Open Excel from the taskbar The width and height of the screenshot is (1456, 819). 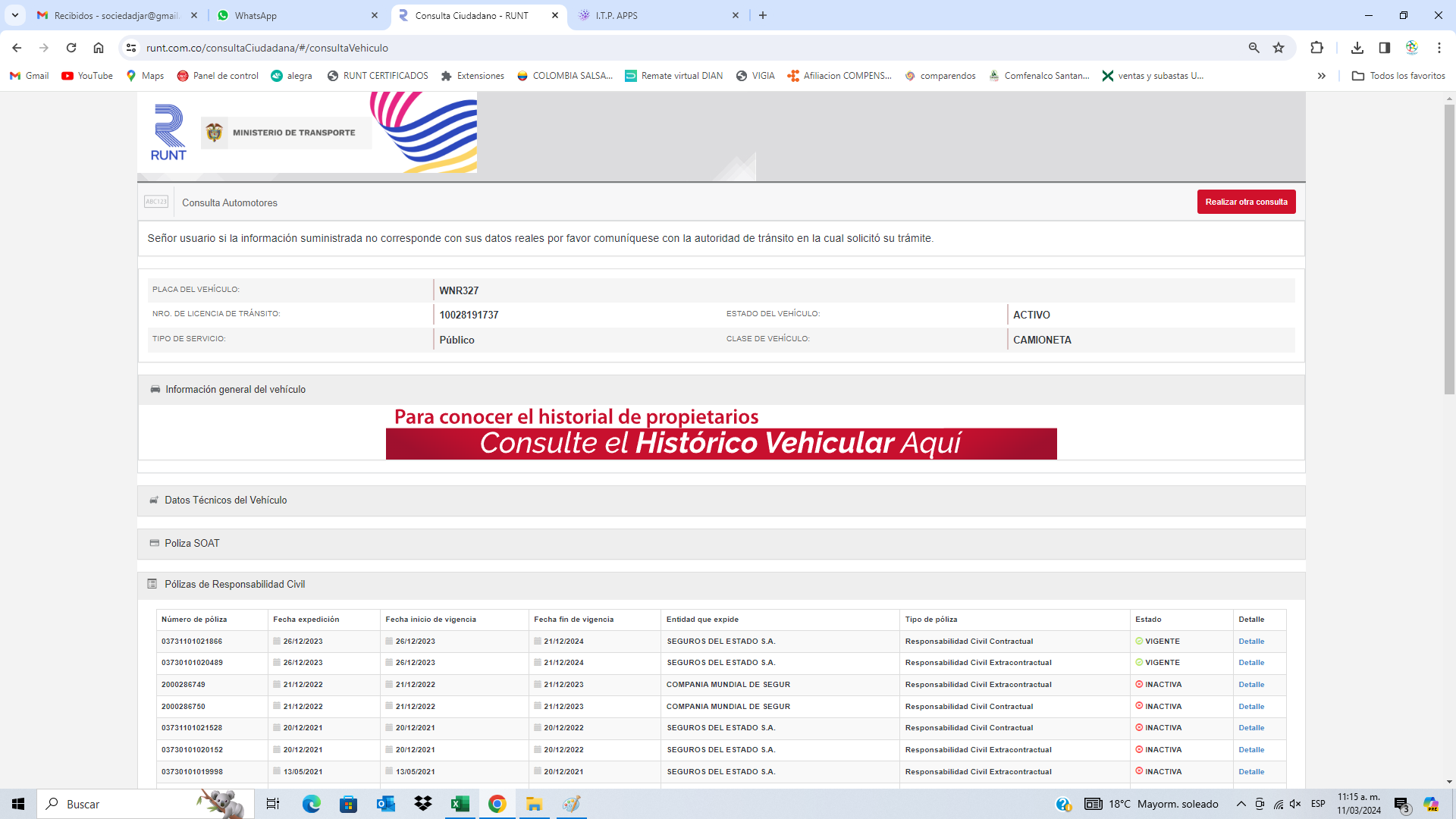460,804
